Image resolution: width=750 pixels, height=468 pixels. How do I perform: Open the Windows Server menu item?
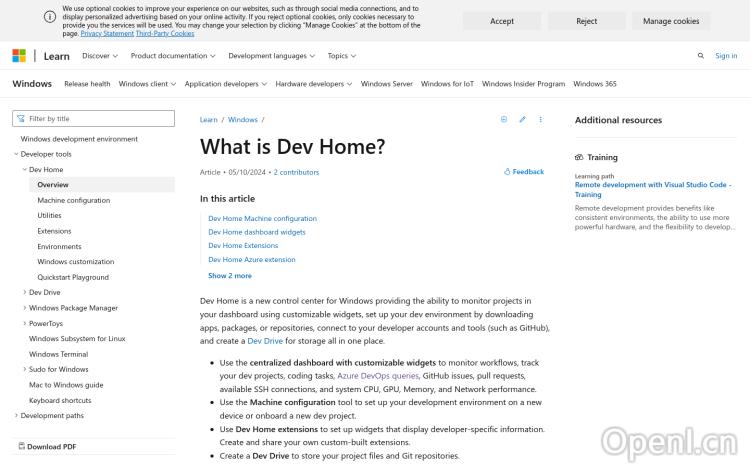(x=386, y=84)
